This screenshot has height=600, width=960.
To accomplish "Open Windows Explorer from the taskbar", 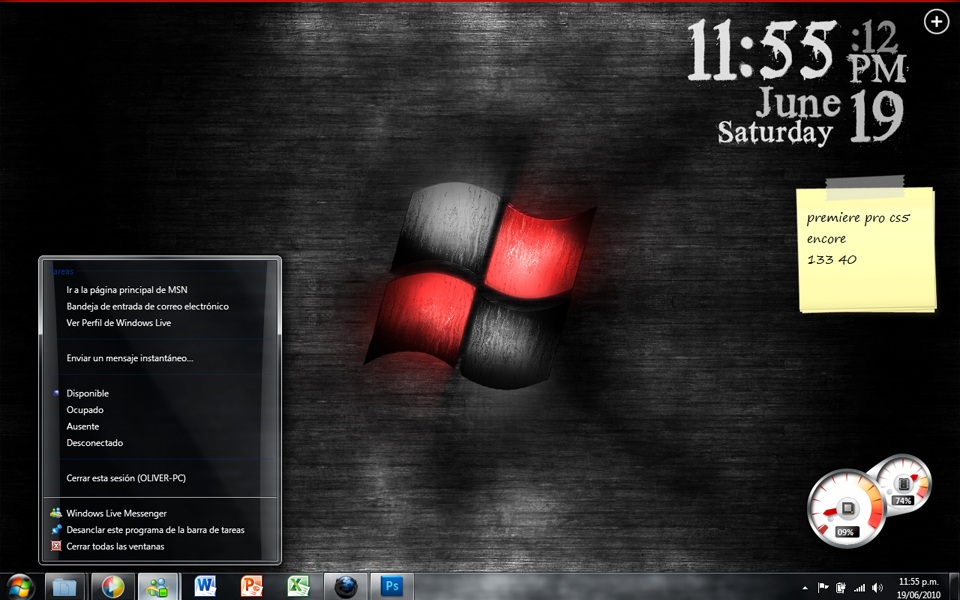I will pyautogui.click(x=62, y=587).
